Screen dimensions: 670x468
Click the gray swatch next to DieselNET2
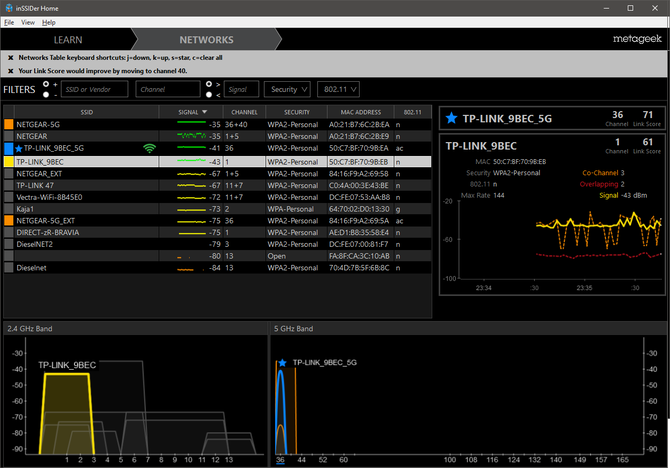point(9,244)
